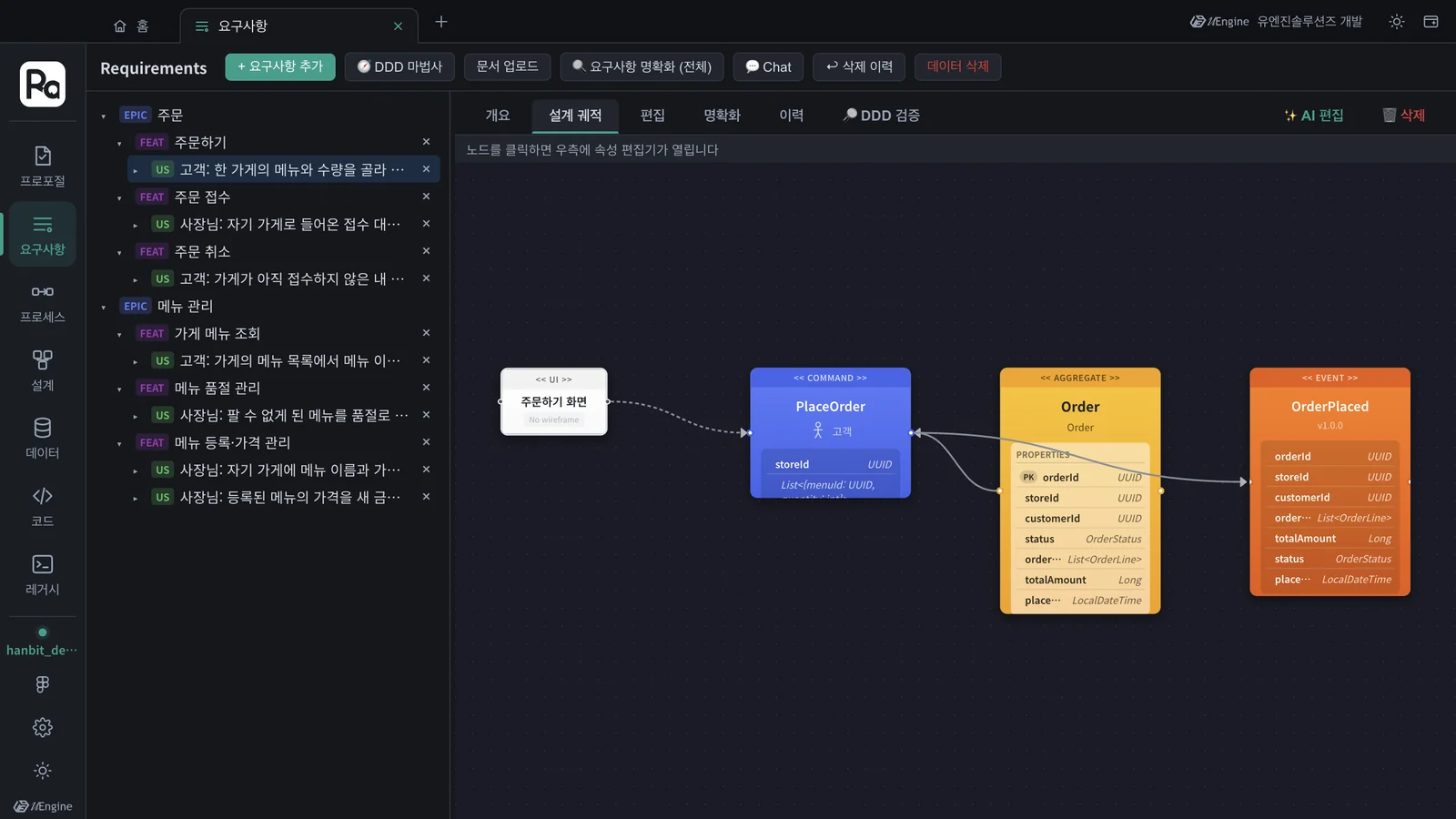The height and width of the screenshot is (819, 1456).
Task: Add a new tab with plus icon
Action: click(x=441, y=22)
